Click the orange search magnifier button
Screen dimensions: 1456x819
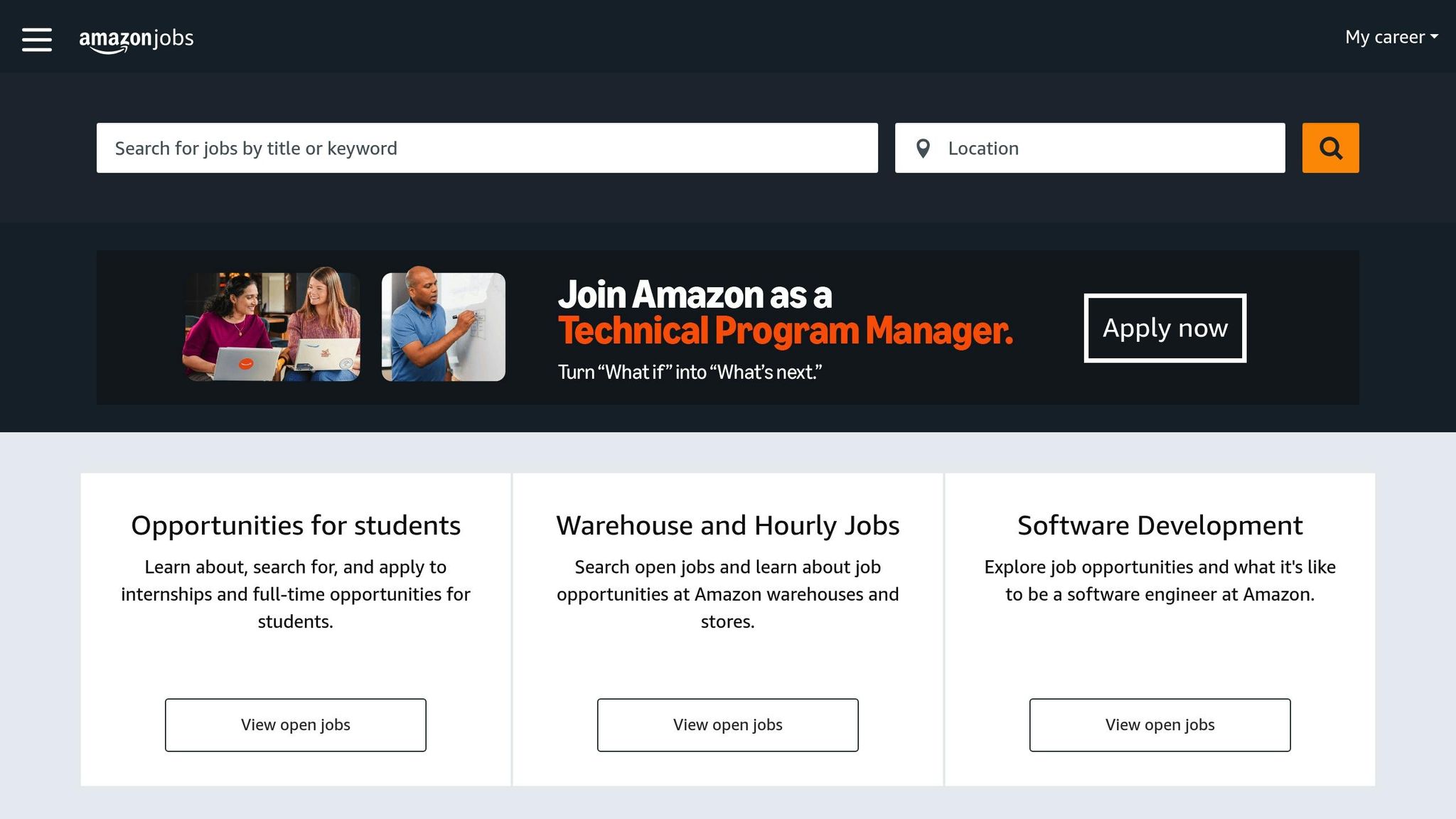[x=1330, y=148]
